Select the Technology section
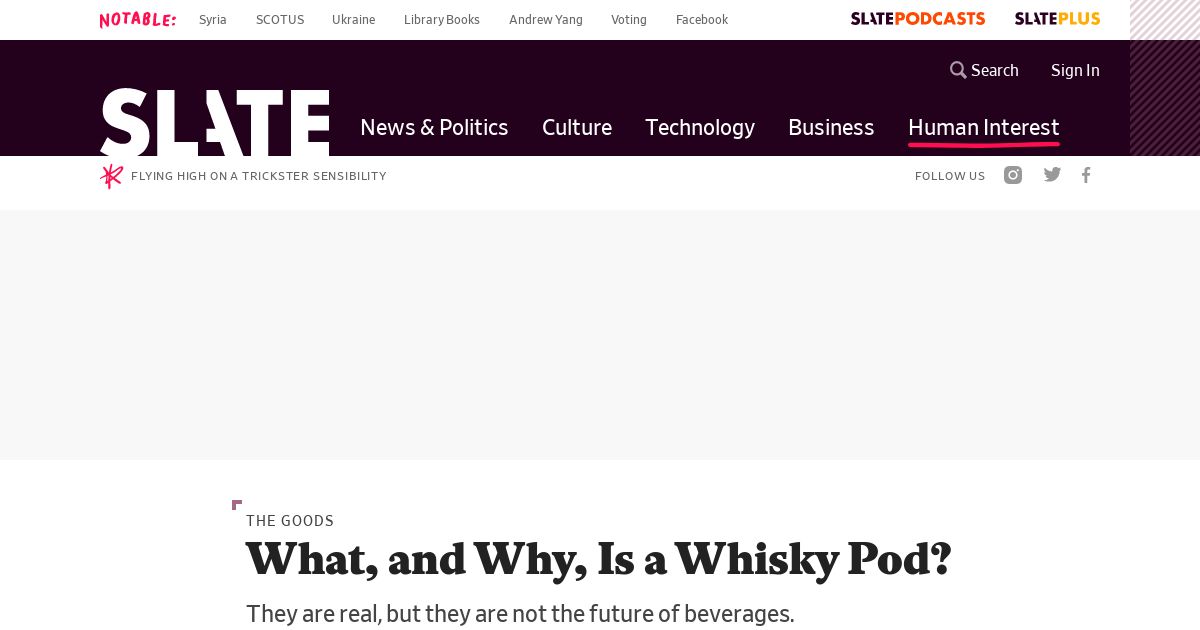Viewport: 1200px width, 630px height. point(700,127)
